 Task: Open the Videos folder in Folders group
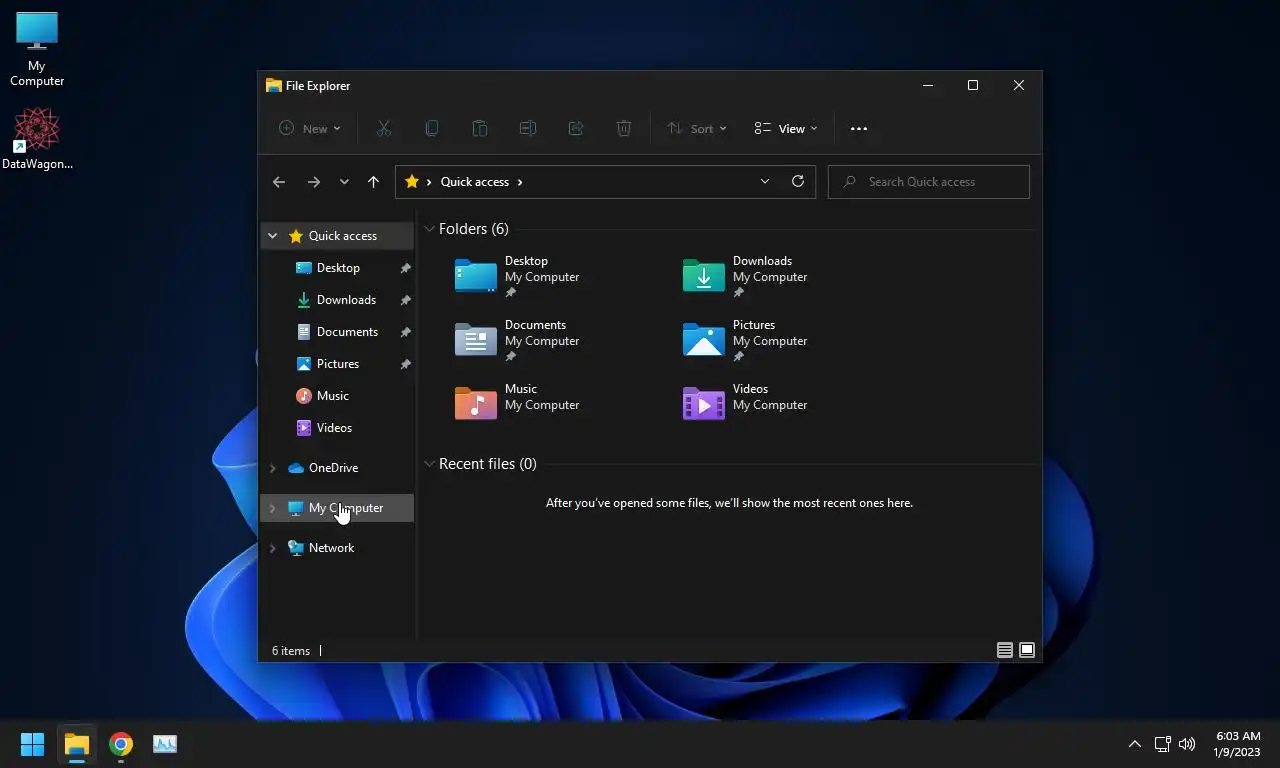click(748, 403)
